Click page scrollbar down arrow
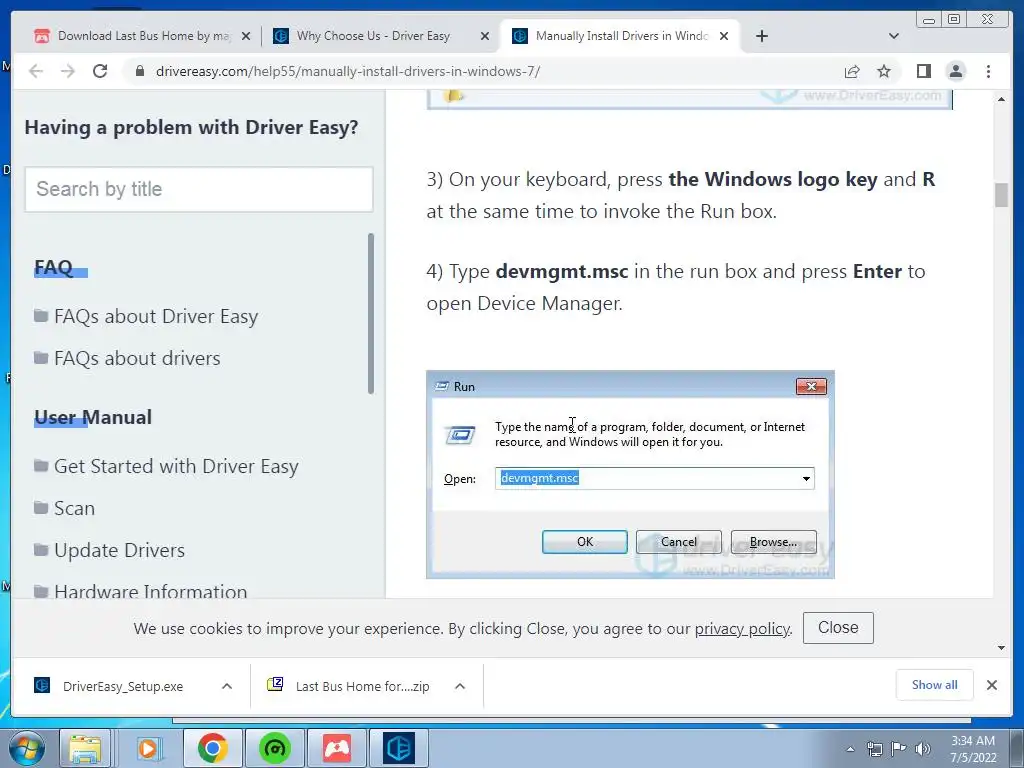This screenshot has width=1024, height=768. pyautogui.click(x=1001, y=648)
